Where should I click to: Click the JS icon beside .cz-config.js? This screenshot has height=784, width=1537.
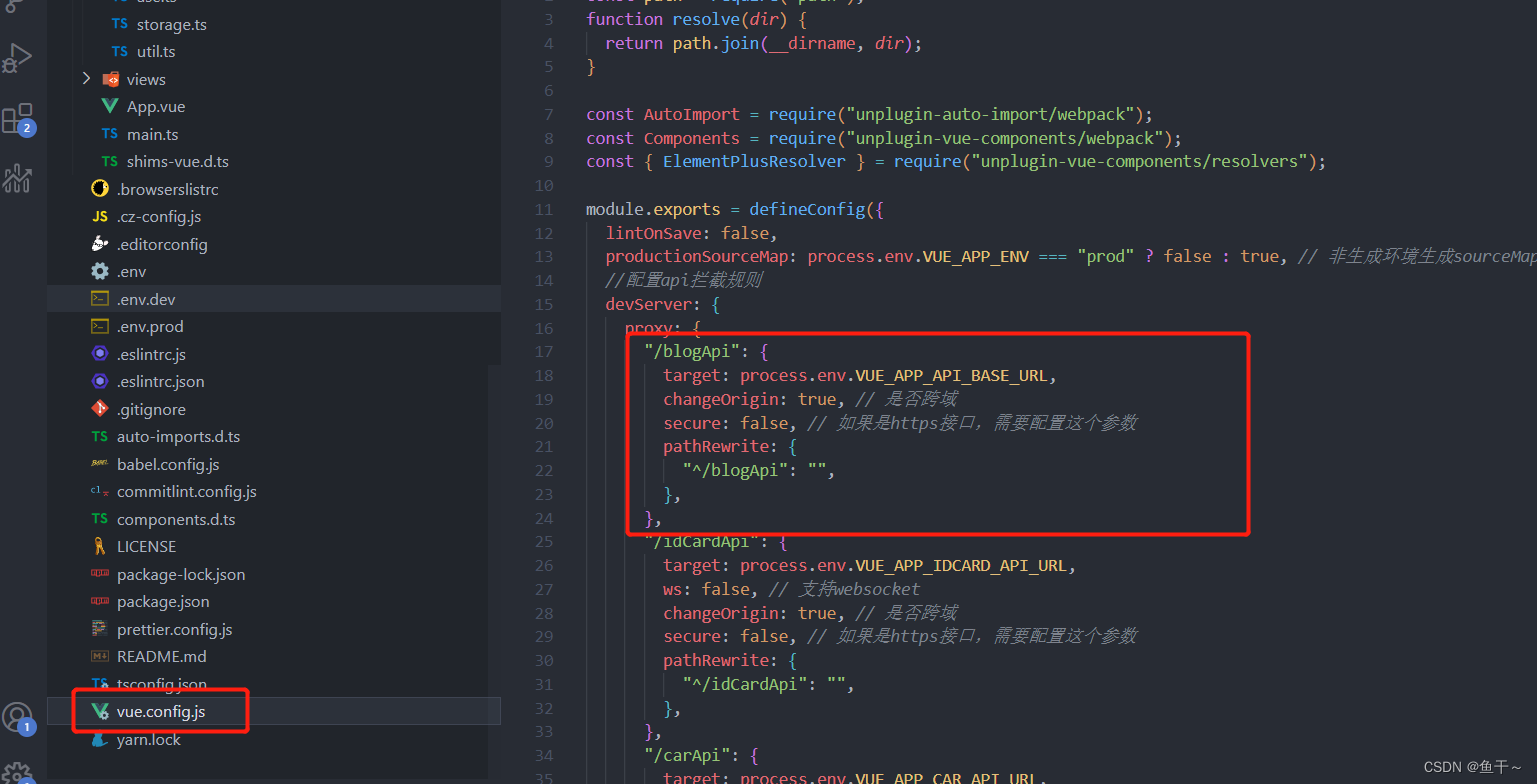pyautogui.click(x=100, y=216)
